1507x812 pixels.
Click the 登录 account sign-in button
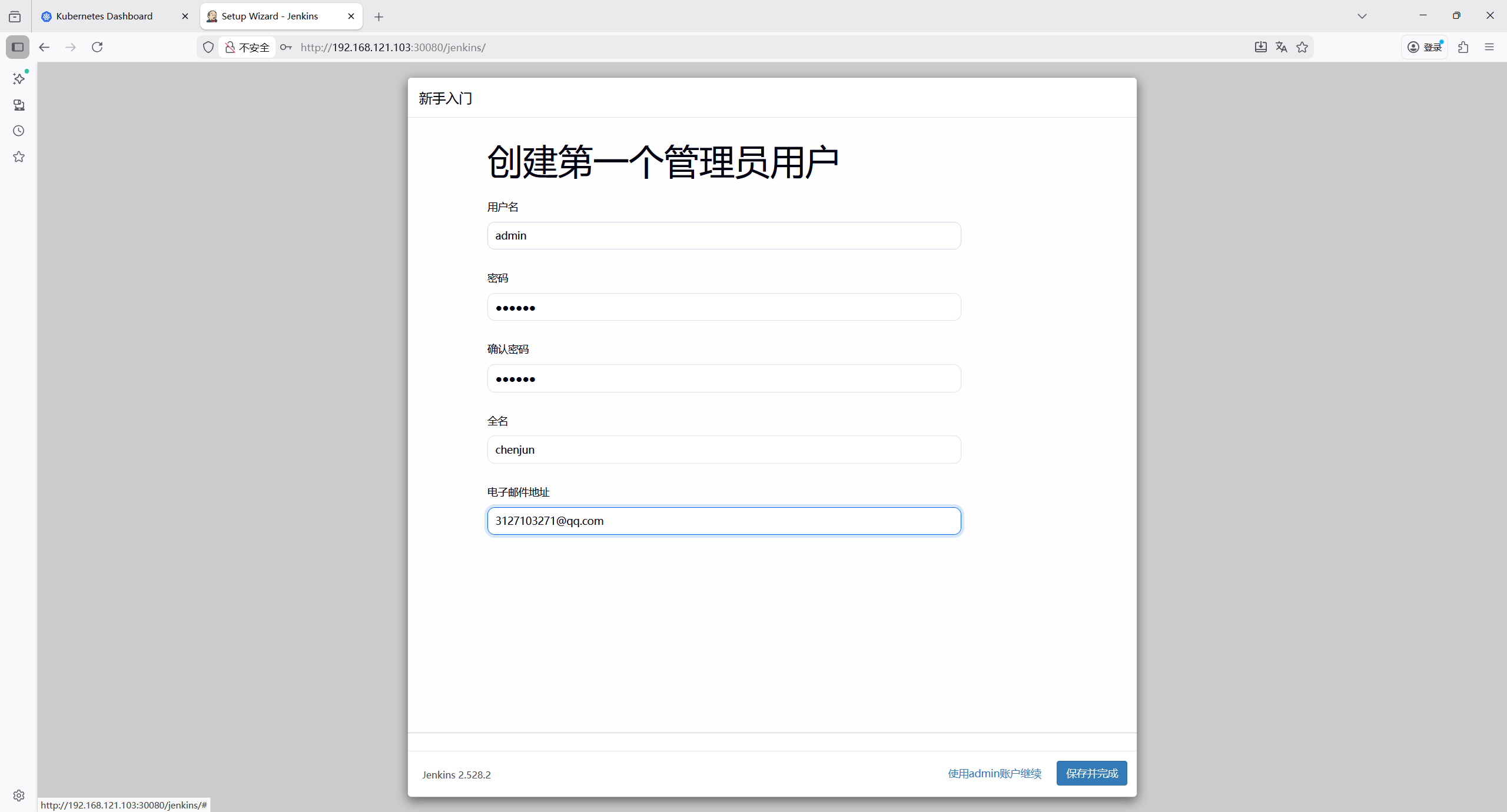coord(1425,47)
